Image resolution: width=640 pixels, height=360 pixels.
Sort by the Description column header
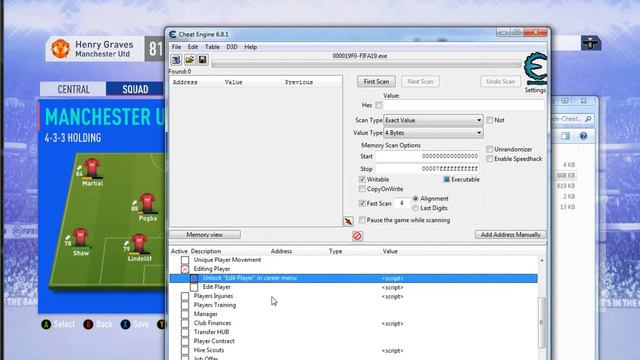pyautogui.click(x=206, y=251)
